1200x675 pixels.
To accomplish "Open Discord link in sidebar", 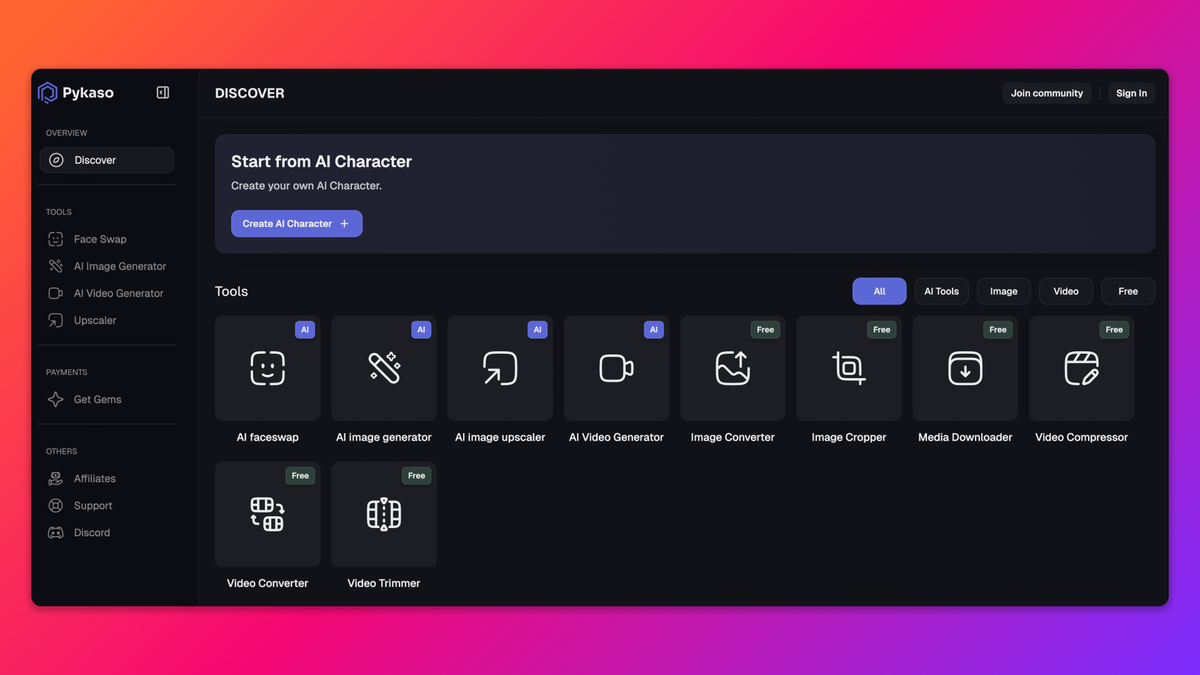I will 91,533.
